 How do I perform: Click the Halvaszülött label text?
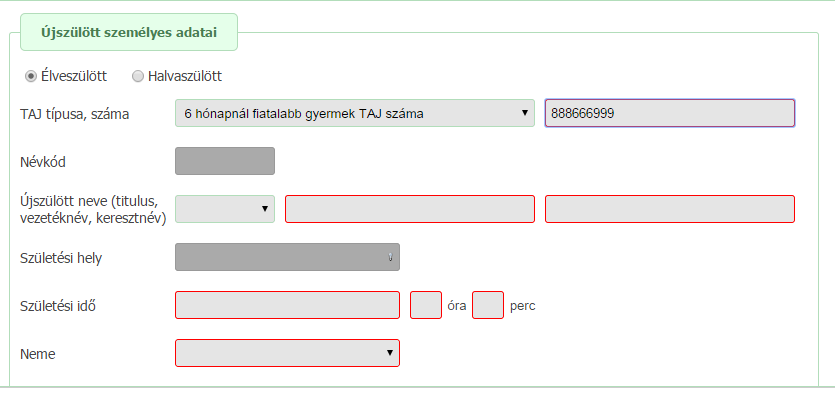[x=185, y=76]
